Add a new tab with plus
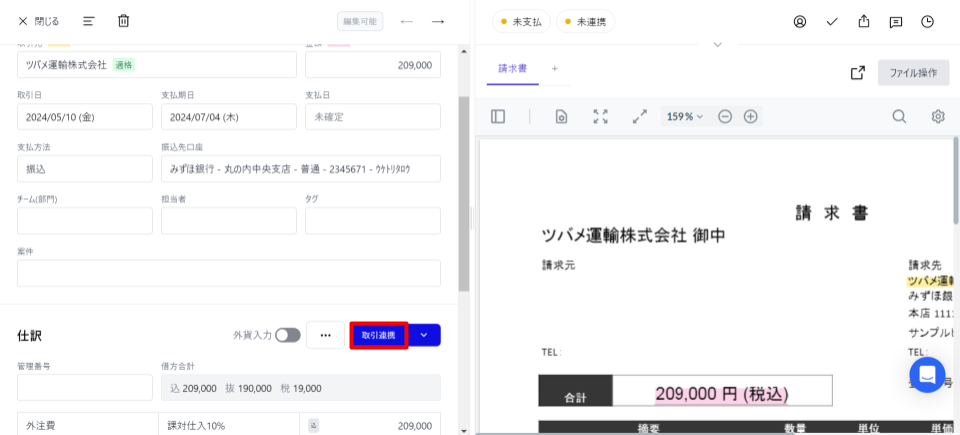This screenshot has height=435, width=960. tap(555, 69)
